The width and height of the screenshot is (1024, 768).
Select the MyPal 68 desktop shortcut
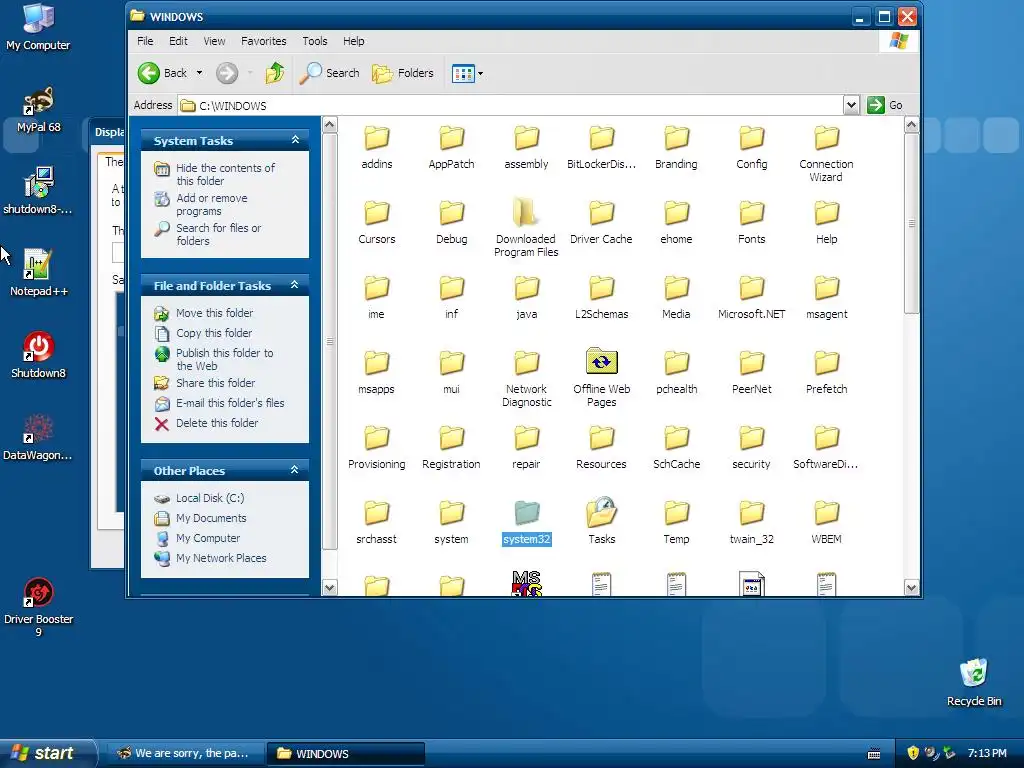point(39,110)
